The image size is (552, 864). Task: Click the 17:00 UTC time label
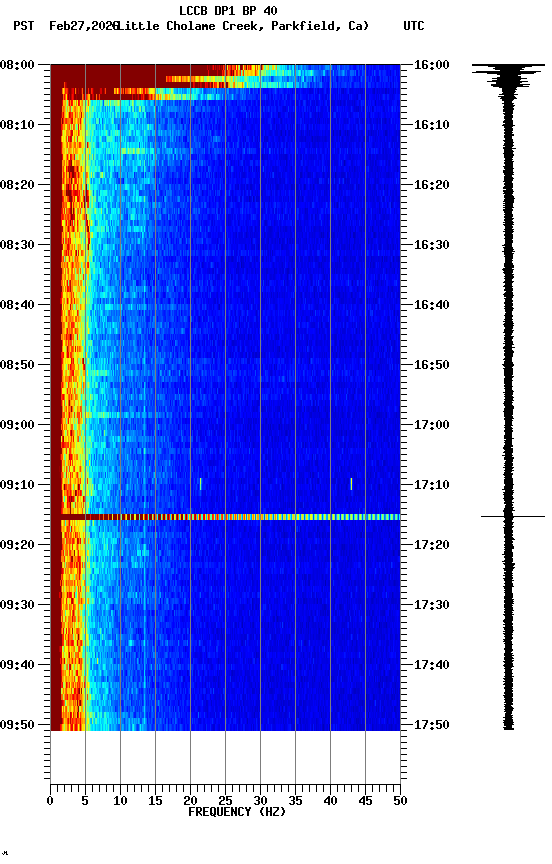[432, 425]
